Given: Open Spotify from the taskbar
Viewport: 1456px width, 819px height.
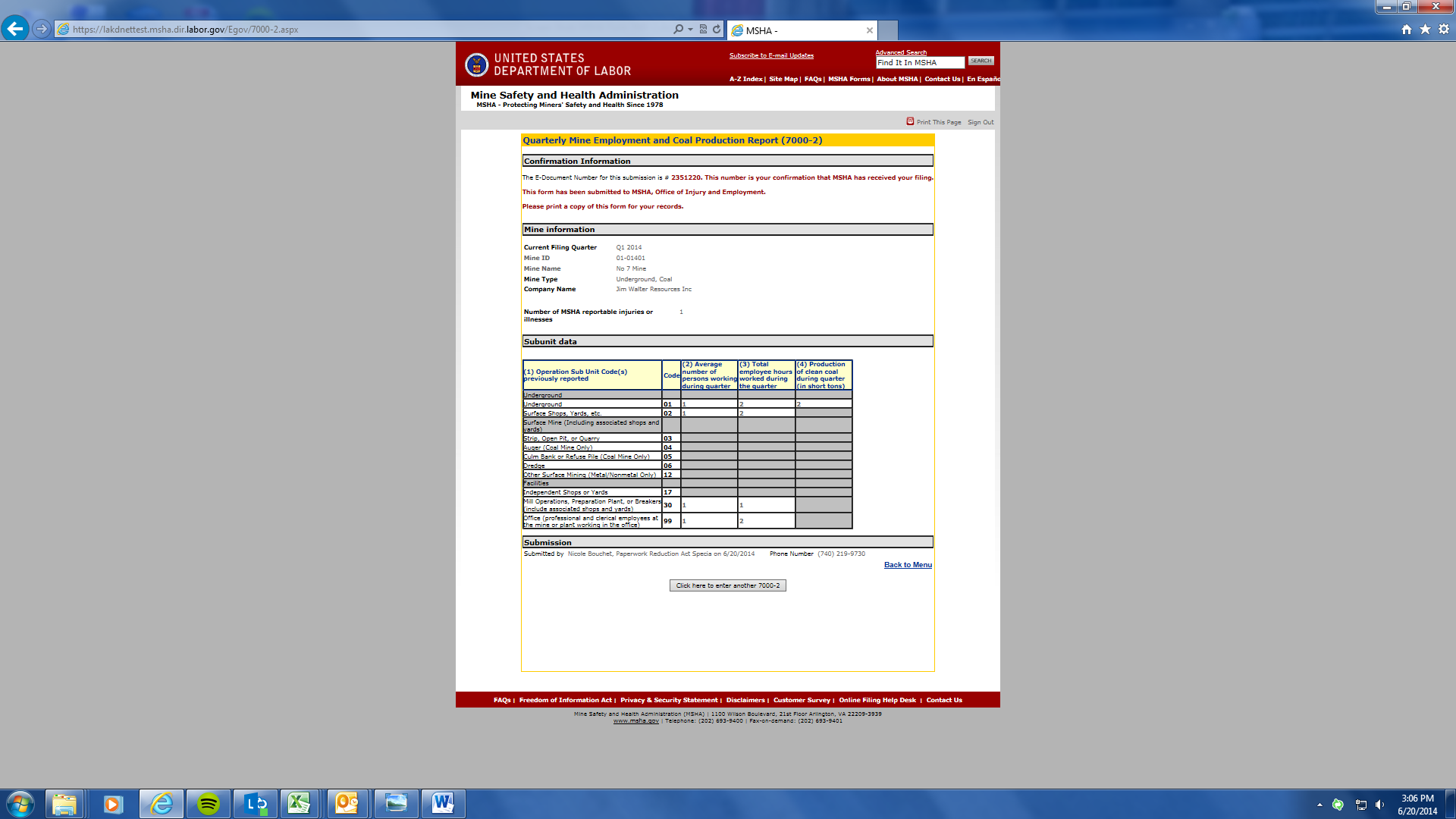Looking at the screenshot, I should tap(209, 803).
